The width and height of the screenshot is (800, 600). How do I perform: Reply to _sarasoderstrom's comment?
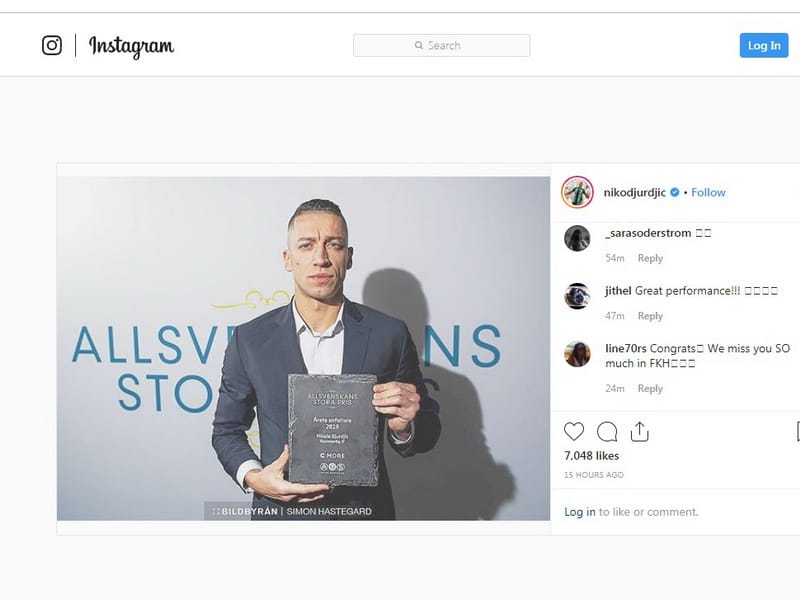650,258
